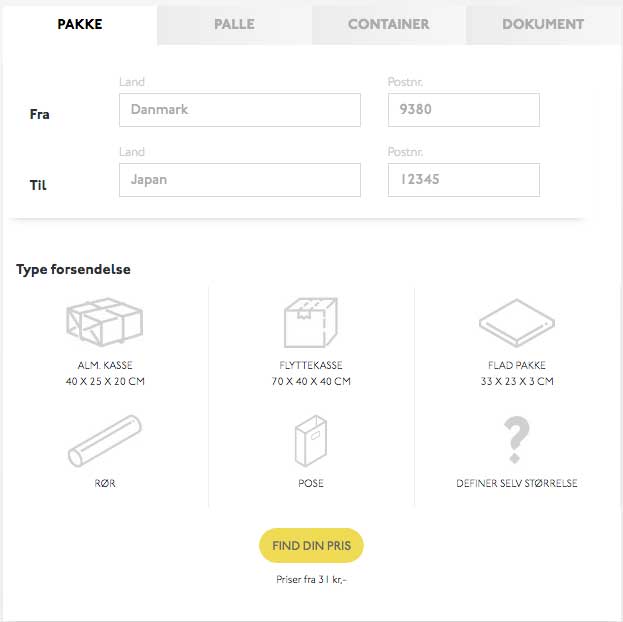Image resolution: width=623 pixels, height=622 pixels.
Task: Select the Pakke tab
Action: click(x=79, y=24)
